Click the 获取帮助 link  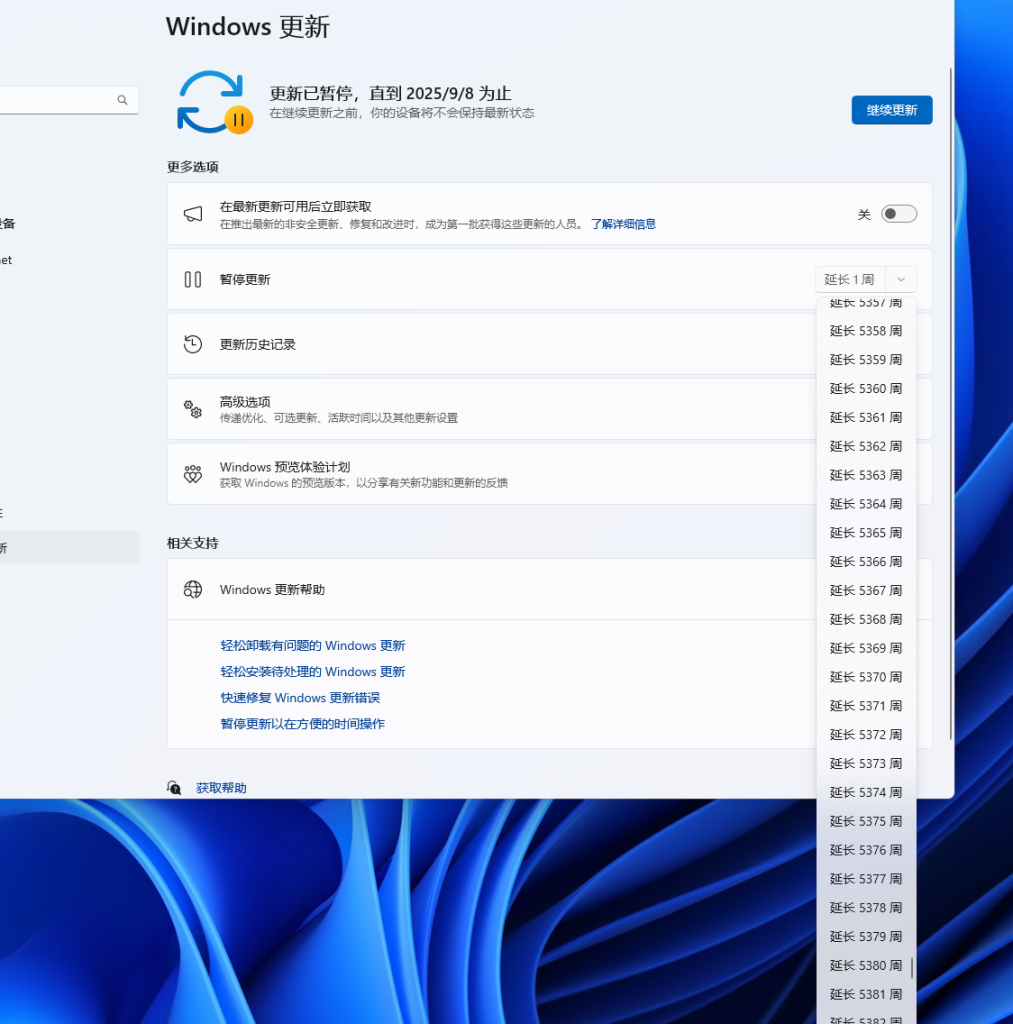point(221,788)
